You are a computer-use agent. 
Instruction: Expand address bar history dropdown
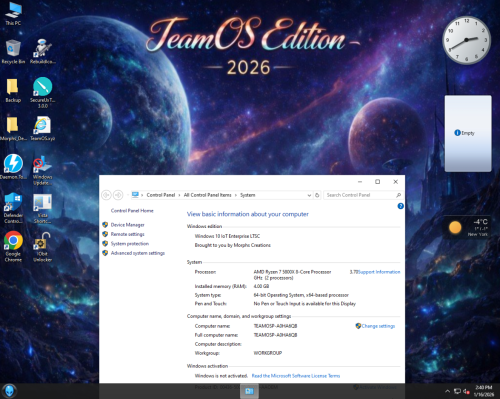coord(309,195)
